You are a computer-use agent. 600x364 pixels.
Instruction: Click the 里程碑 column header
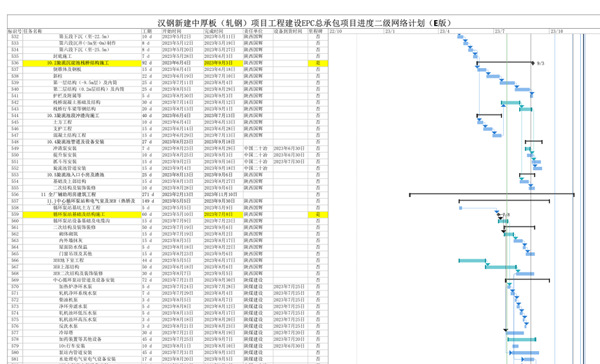(316, 31)
